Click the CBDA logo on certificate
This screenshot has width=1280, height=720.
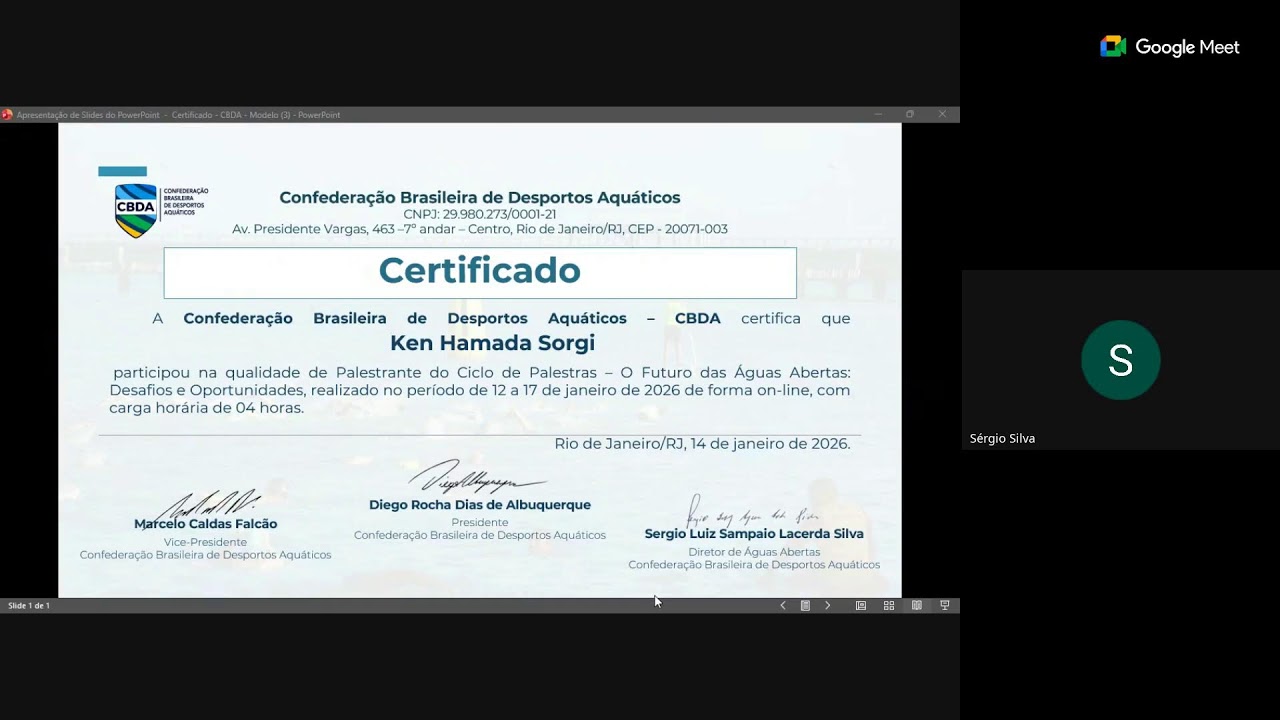coord(160,210)
